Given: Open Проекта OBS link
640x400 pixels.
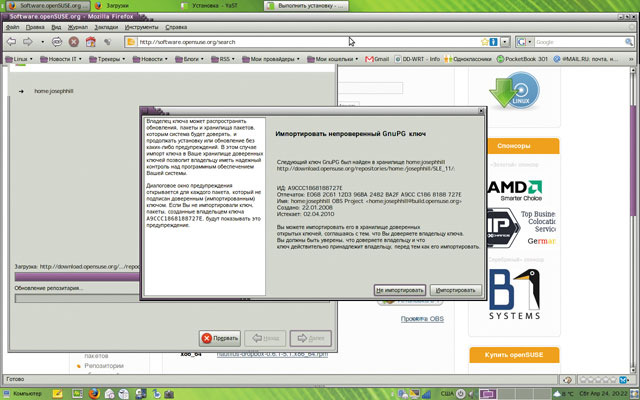Looking at the screenshot, I should point(422,319).
